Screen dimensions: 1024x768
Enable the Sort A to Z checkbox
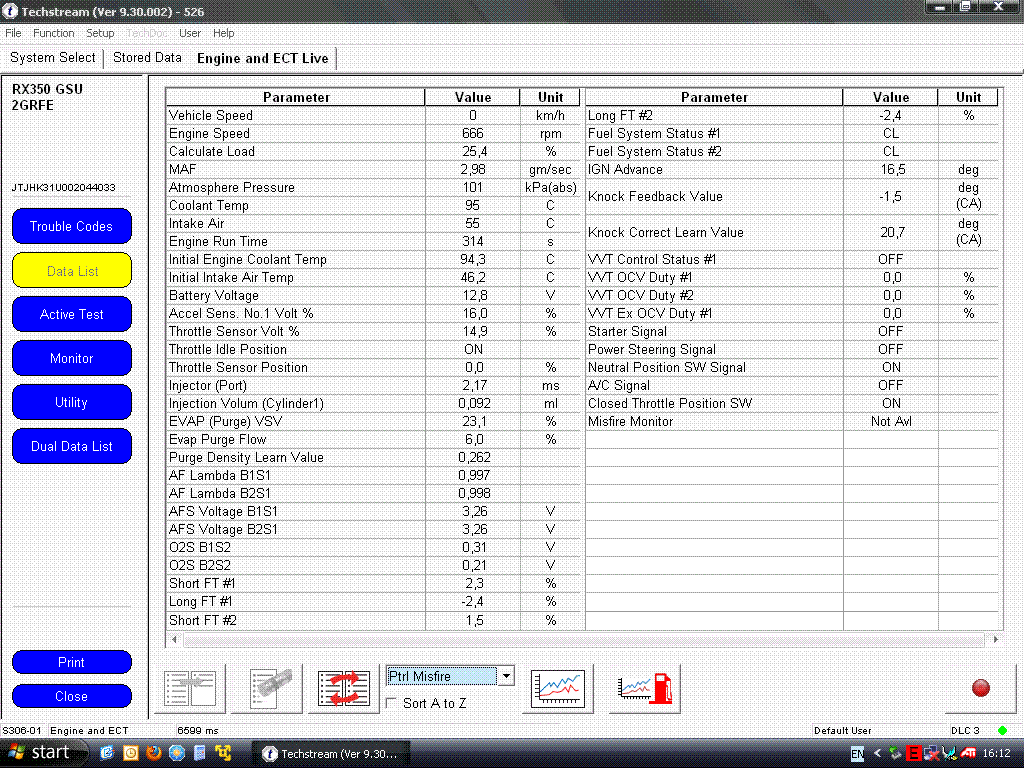point(392,703)
